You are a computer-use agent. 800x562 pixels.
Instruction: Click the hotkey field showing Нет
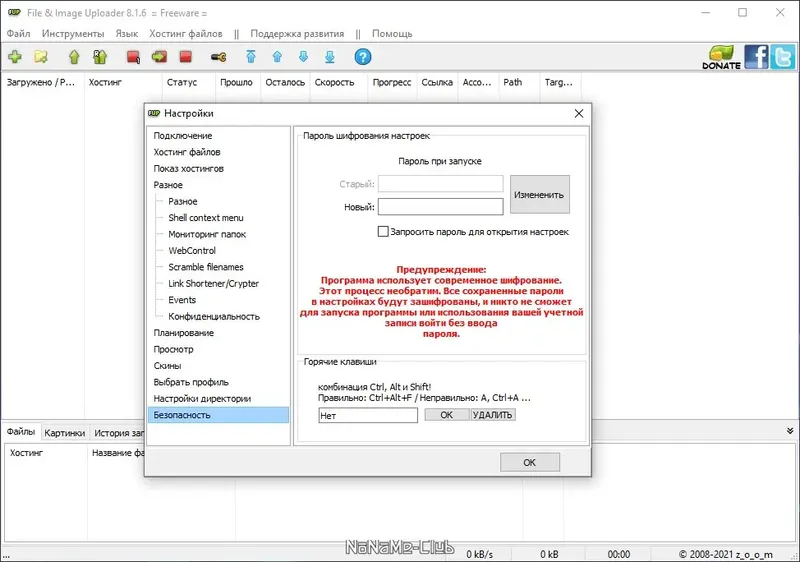(x=368, y=416)
